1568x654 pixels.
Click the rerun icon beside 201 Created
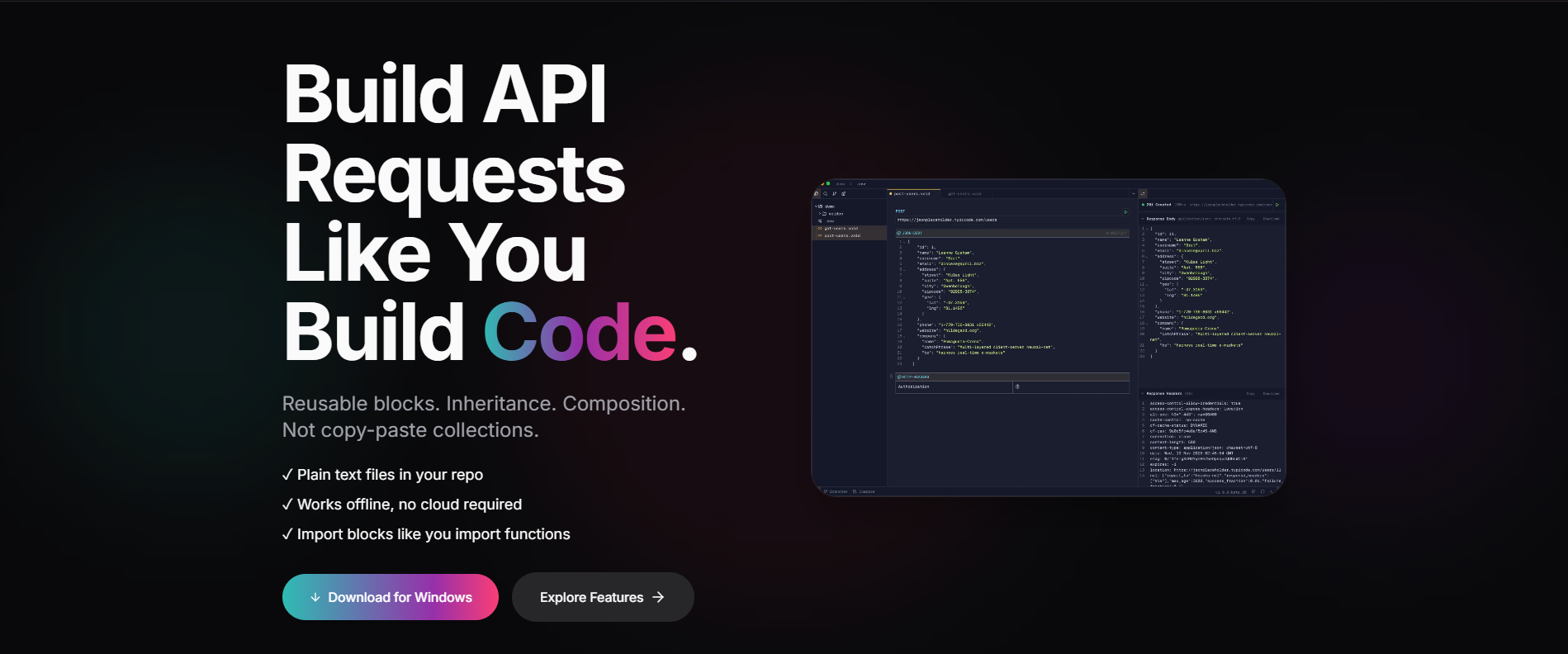point(1277,205)
